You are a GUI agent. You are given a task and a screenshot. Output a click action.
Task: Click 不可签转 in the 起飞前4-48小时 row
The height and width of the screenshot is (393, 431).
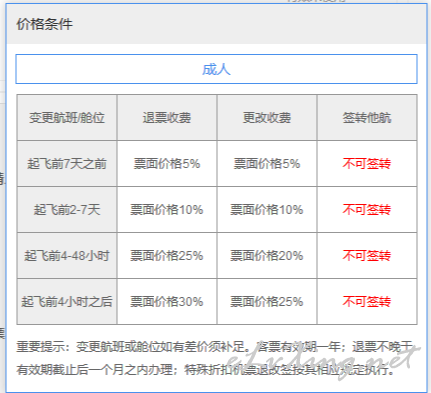pyautogui.click(x=367, y=256)
